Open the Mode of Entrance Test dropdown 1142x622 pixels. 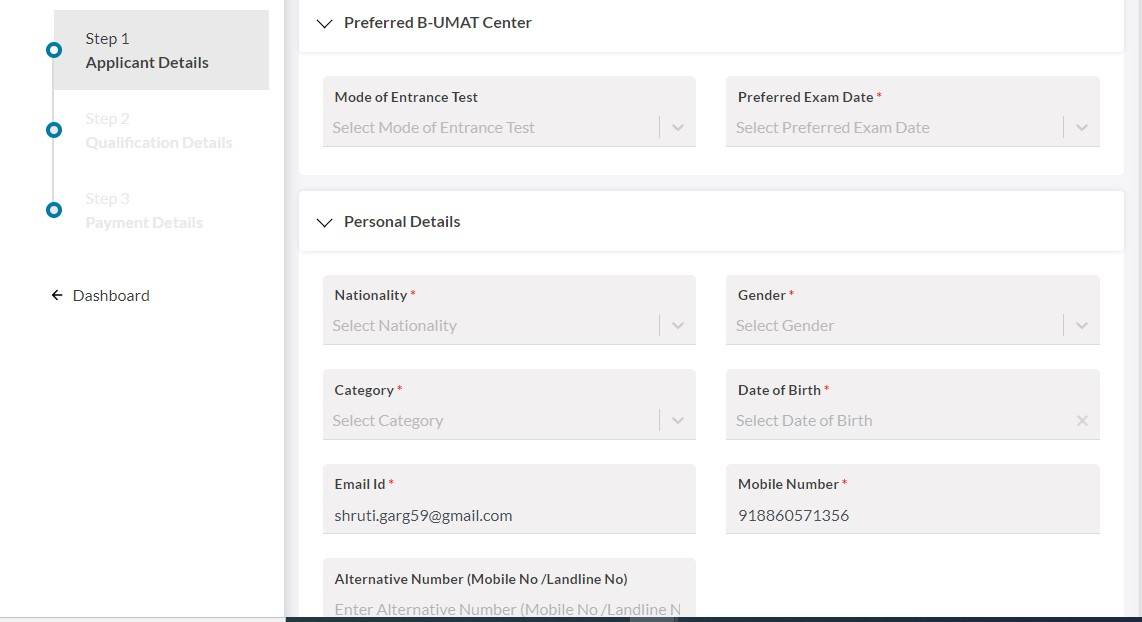click(494, 128)
